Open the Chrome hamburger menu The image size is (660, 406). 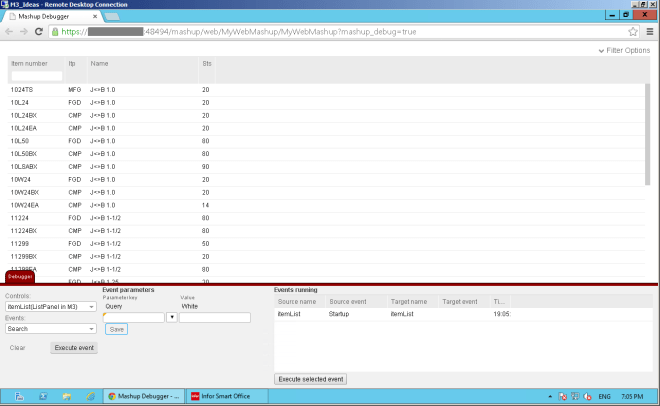pyautogui.click(x=650, y=32)
